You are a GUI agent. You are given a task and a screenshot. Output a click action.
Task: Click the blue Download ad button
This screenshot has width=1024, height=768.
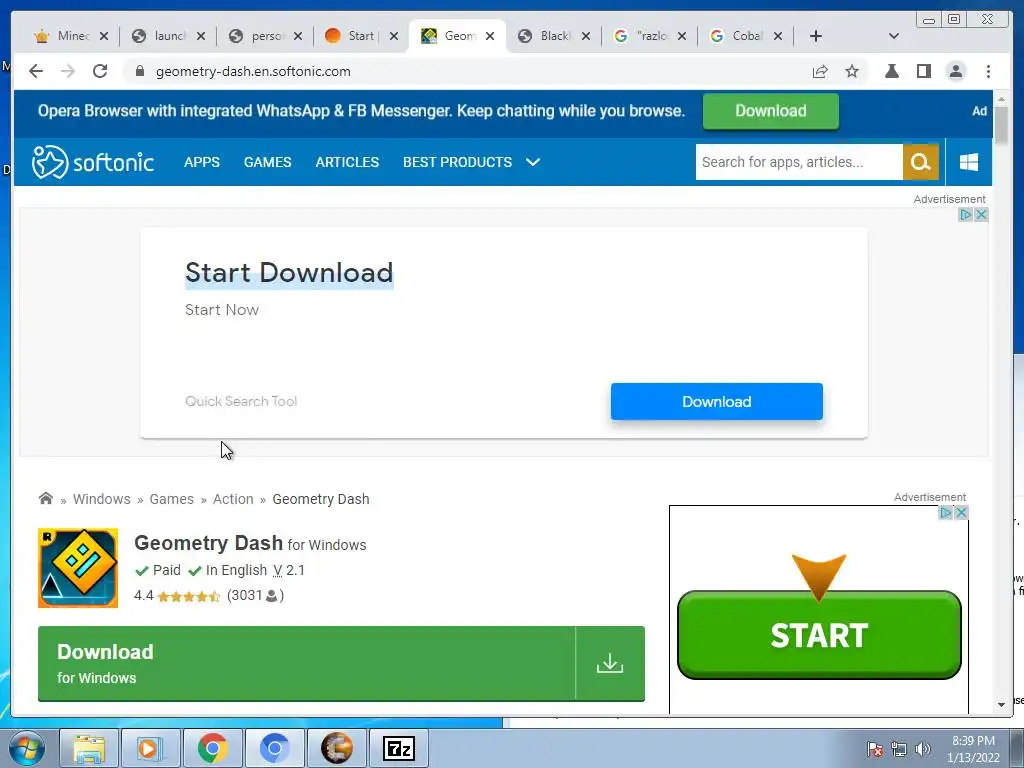[716, 402]
